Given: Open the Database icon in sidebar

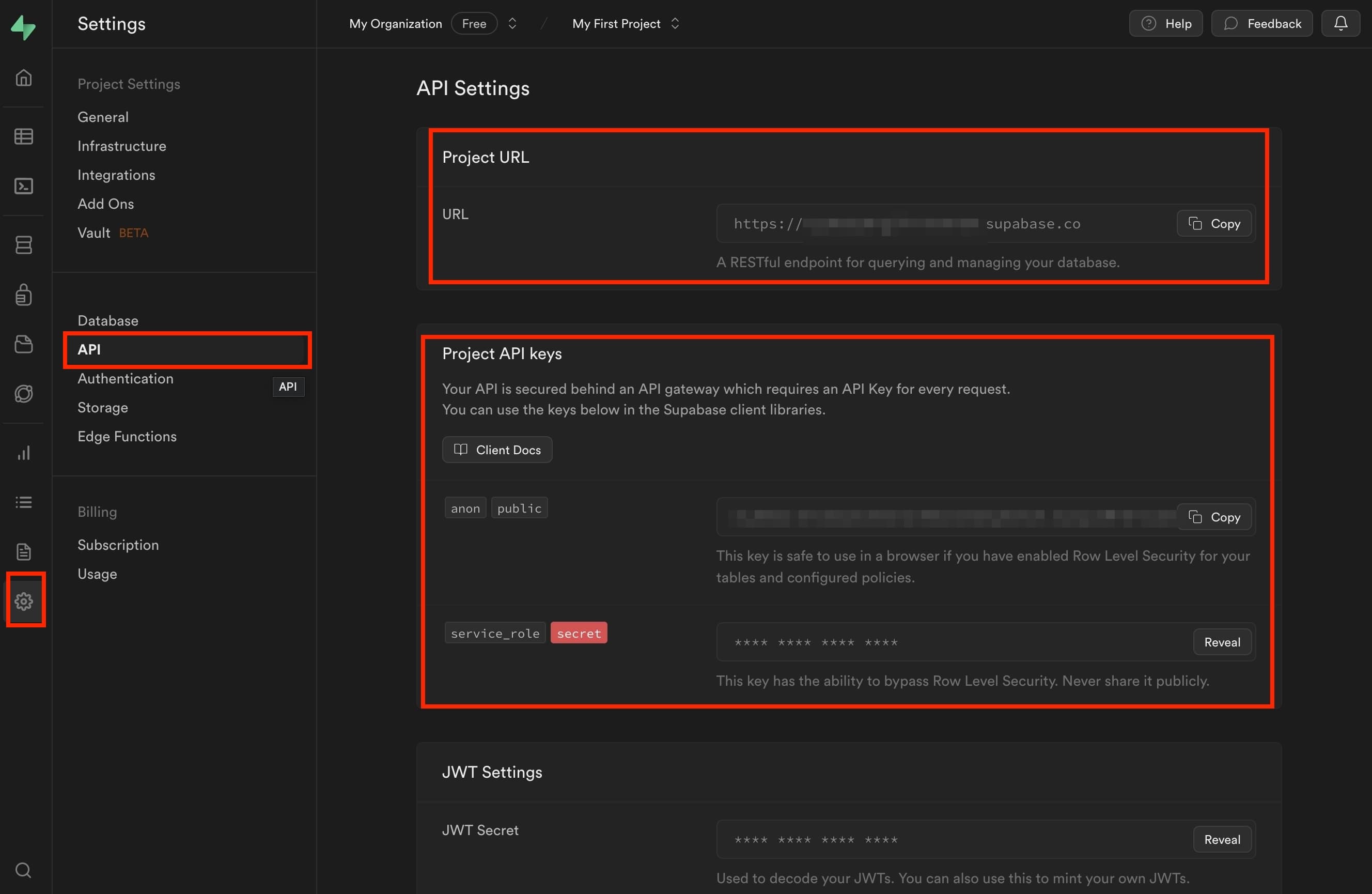Looking at the screenshot, I should pyautogui.click(x=23, y=245).
